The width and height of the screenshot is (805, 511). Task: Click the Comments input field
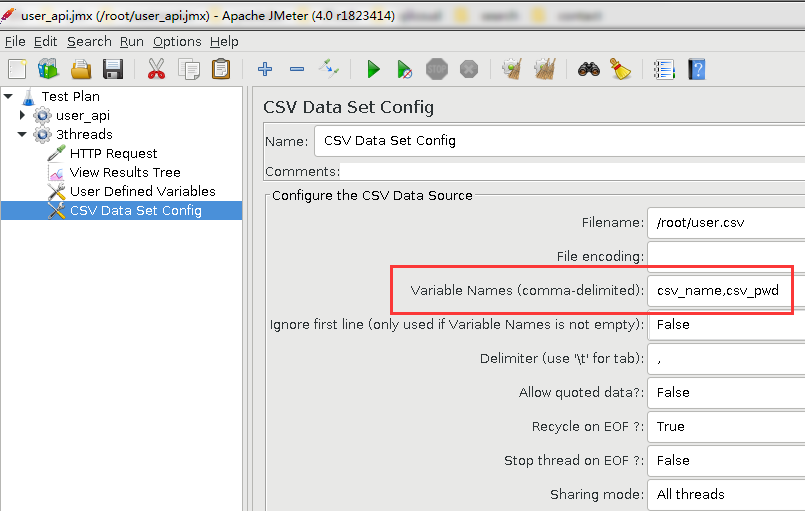click(x=572, y=171)
